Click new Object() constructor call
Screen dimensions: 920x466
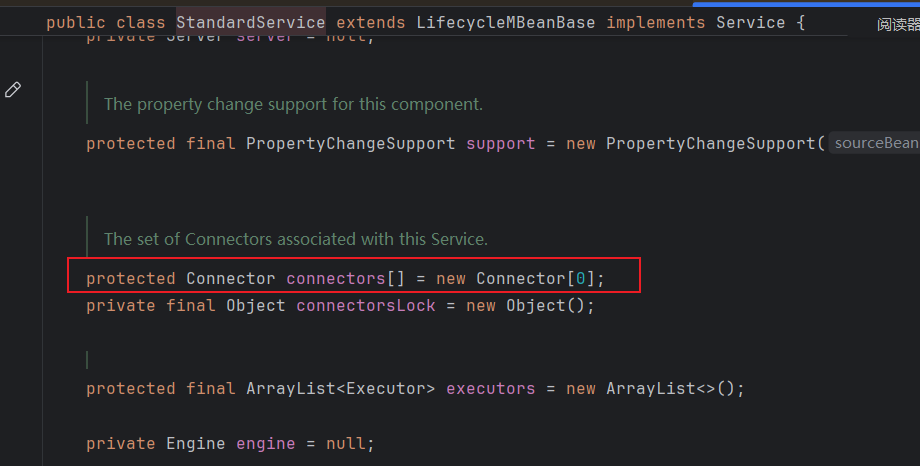[x=550, y=305]
